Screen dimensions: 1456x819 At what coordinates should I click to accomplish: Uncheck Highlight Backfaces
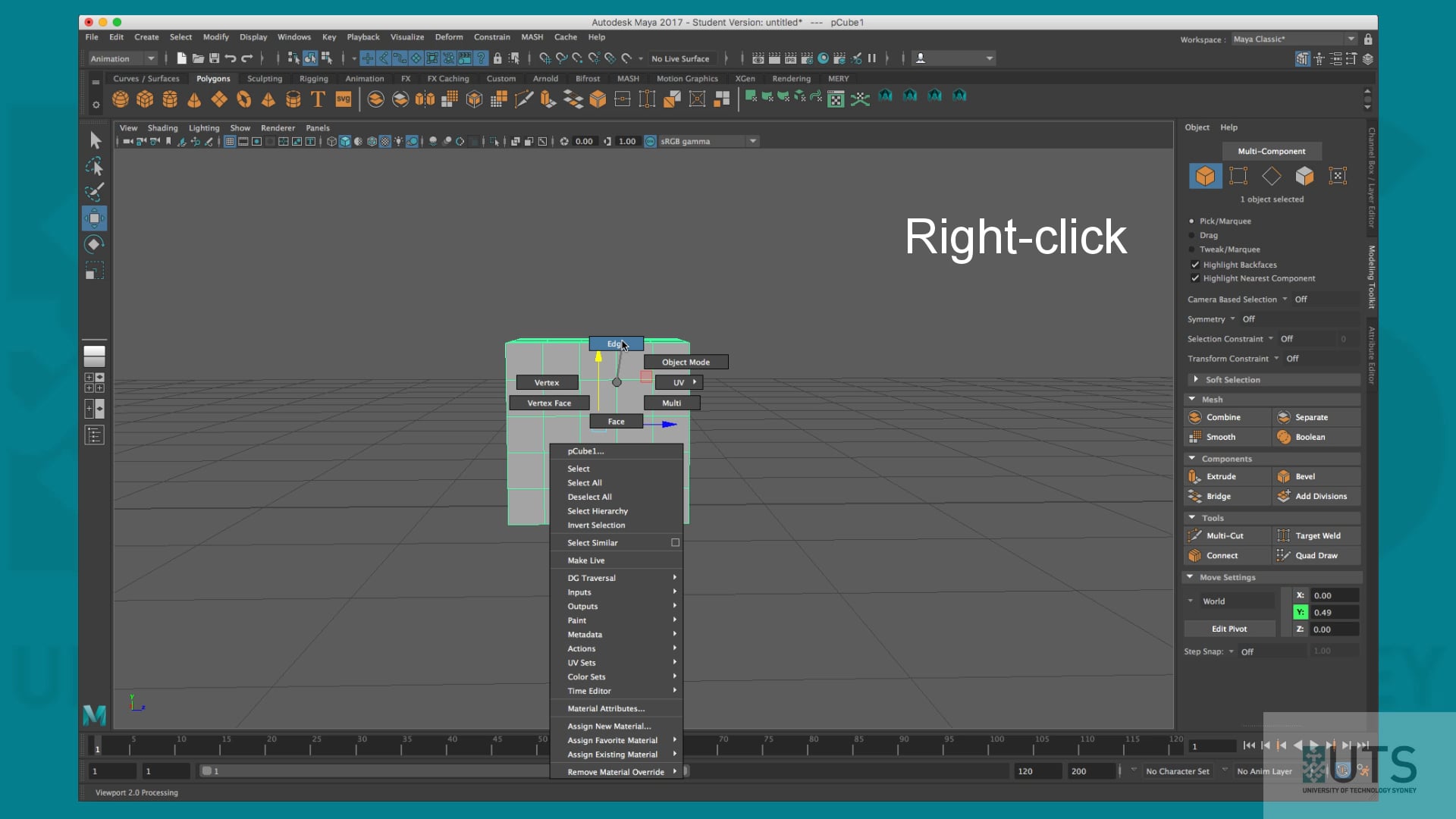point(1195,264)
